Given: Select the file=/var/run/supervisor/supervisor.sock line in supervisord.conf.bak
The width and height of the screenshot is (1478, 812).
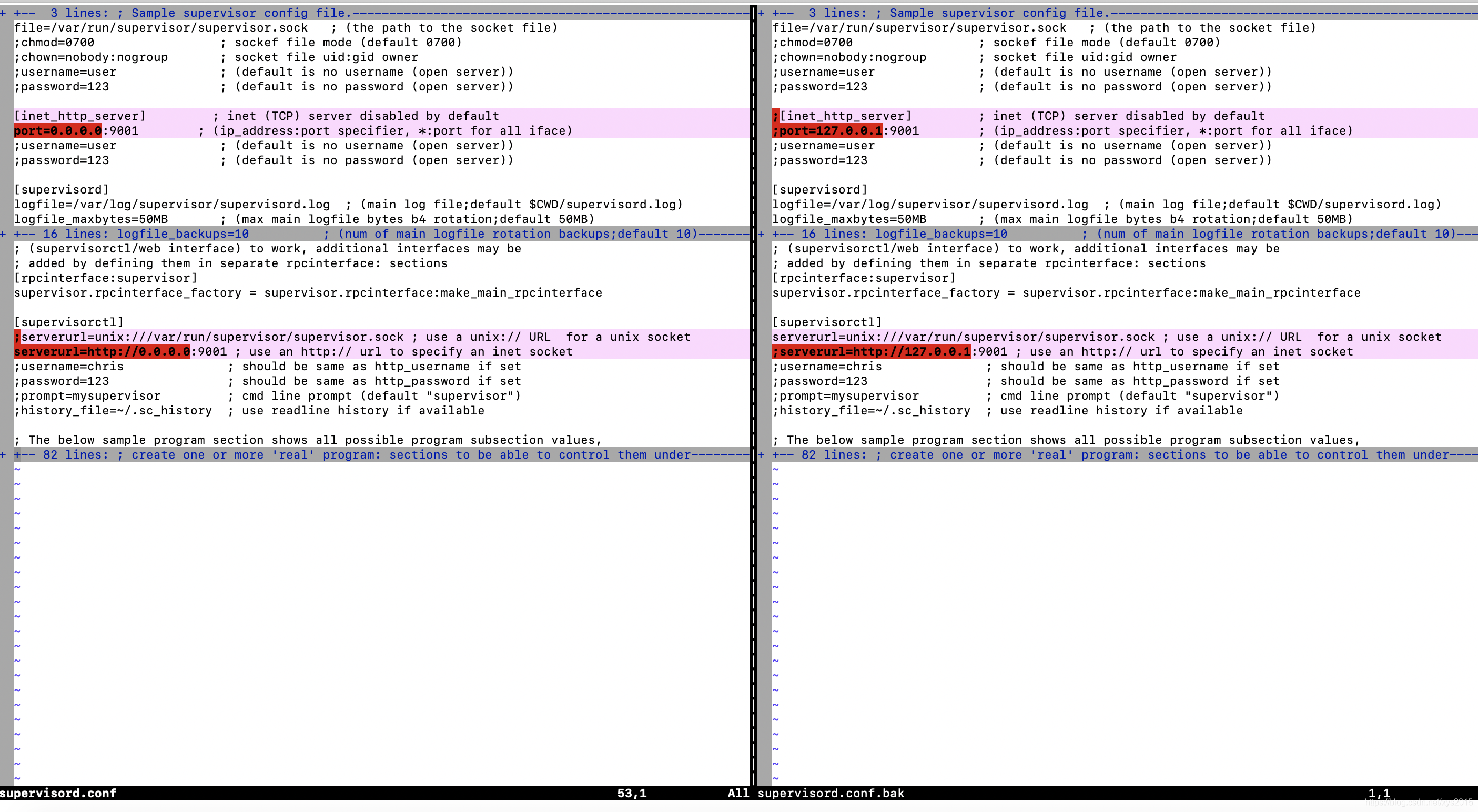Looking at the screenshot, I should 1044,27.
